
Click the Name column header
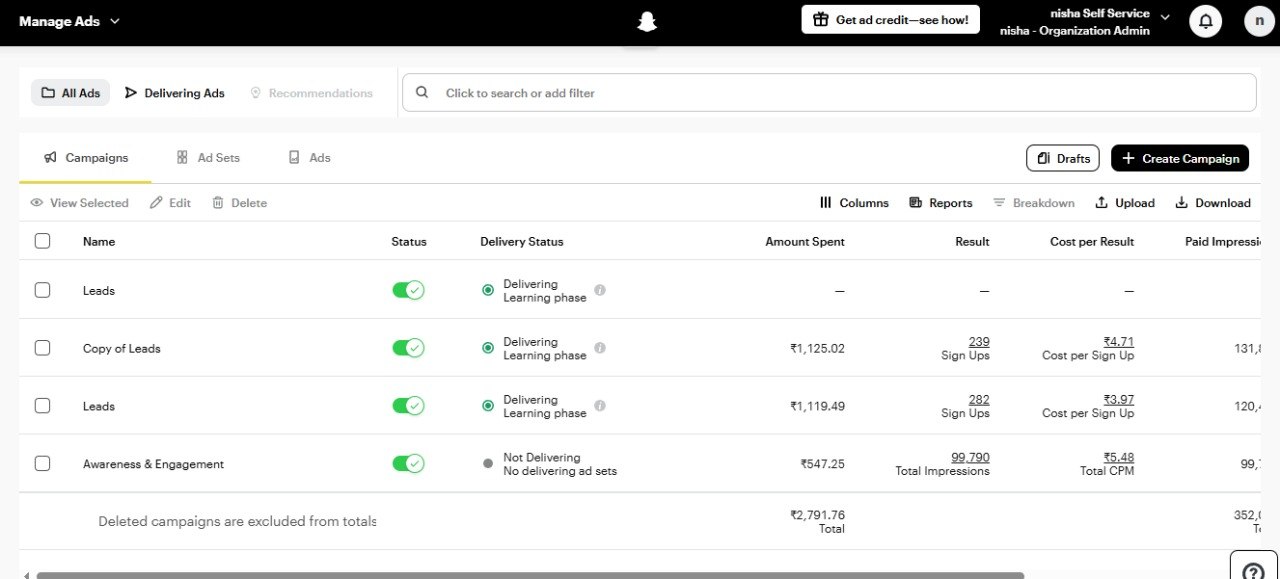[99, 242]
